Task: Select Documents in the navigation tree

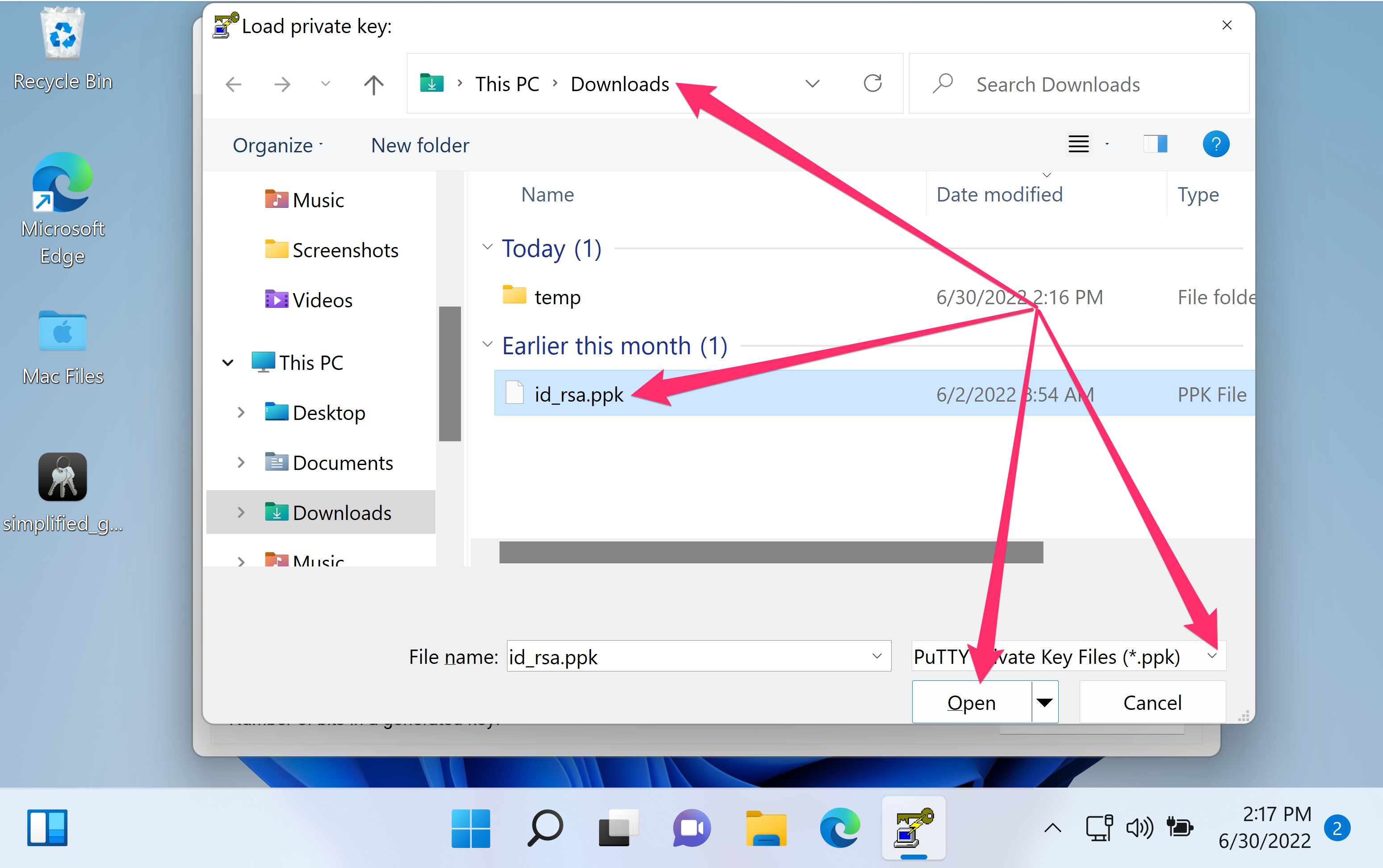Action: (329, 463)
